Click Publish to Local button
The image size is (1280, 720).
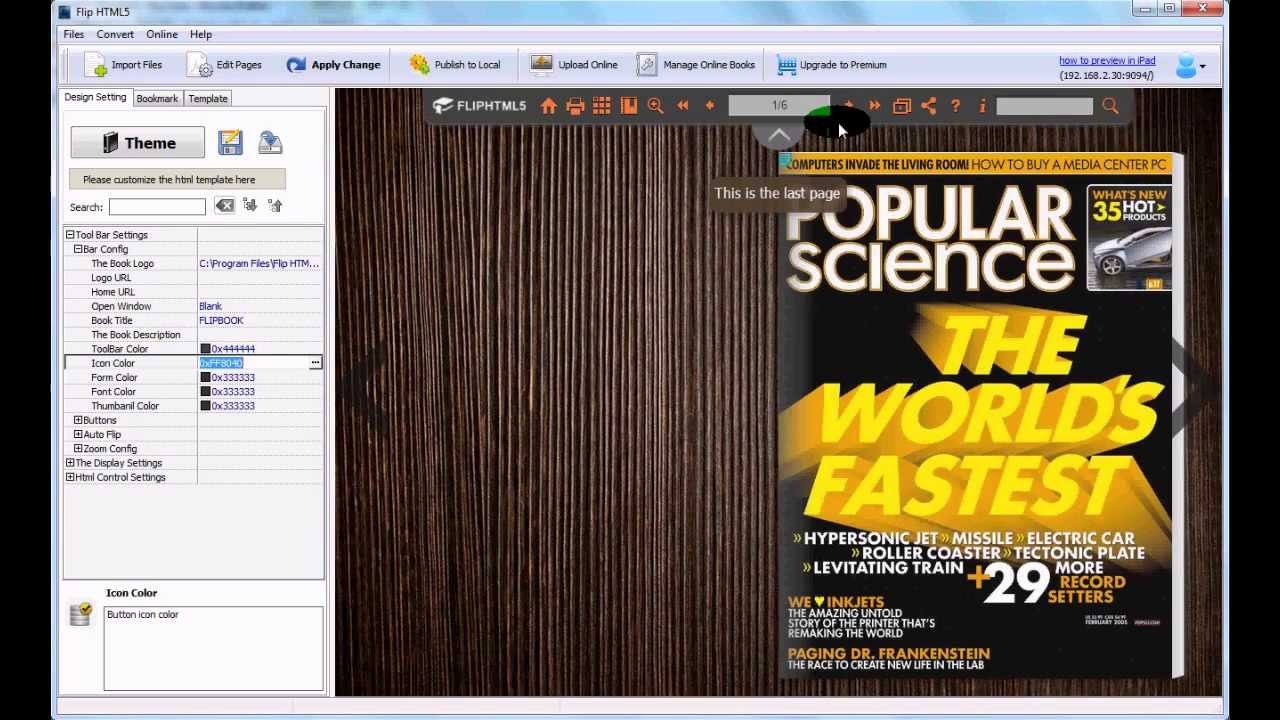455,65
